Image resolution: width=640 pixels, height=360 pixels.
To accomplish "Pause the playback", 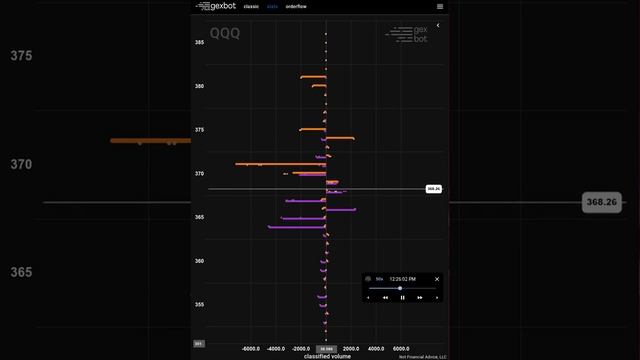I will (402, 298).
